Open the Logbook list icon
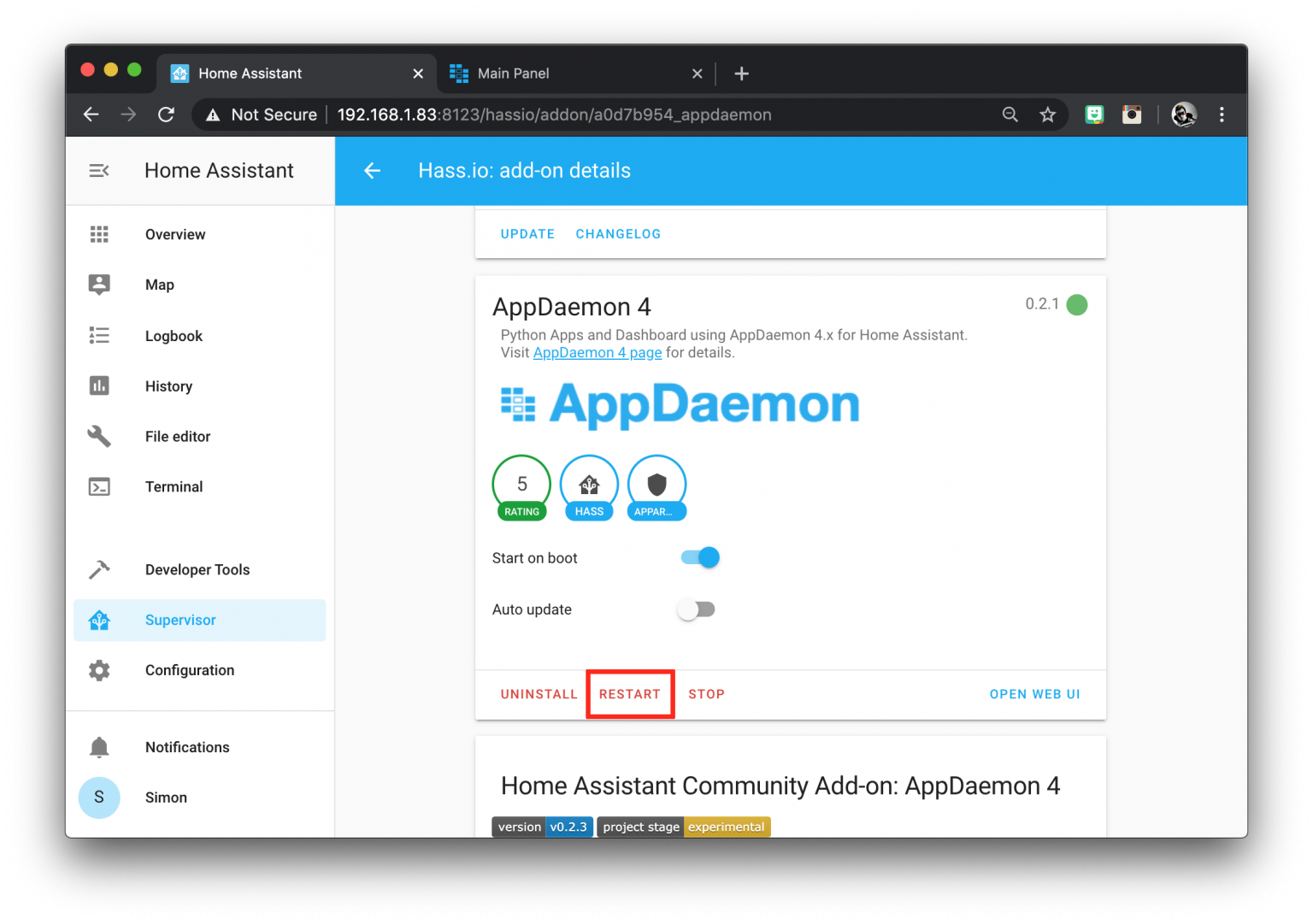 (99, 335)
